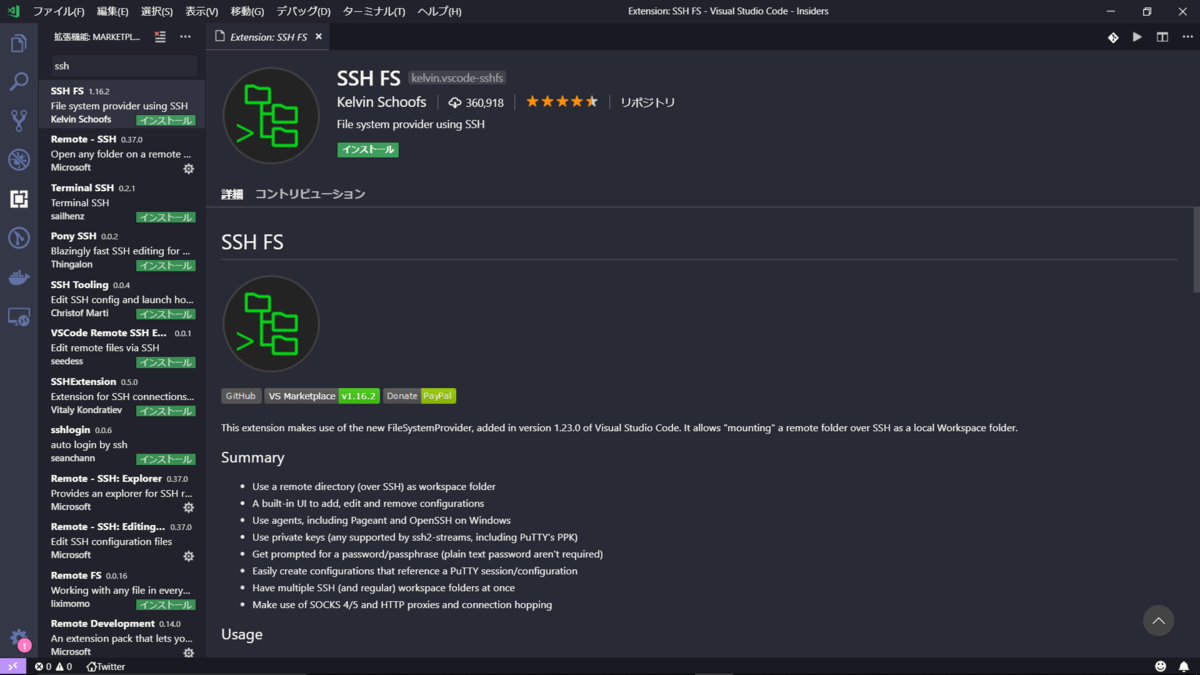Image resolution: width=1200 pixels, height=675 pixels.
Task: Install Remote FS by liximomo
Action: point(166,605)
